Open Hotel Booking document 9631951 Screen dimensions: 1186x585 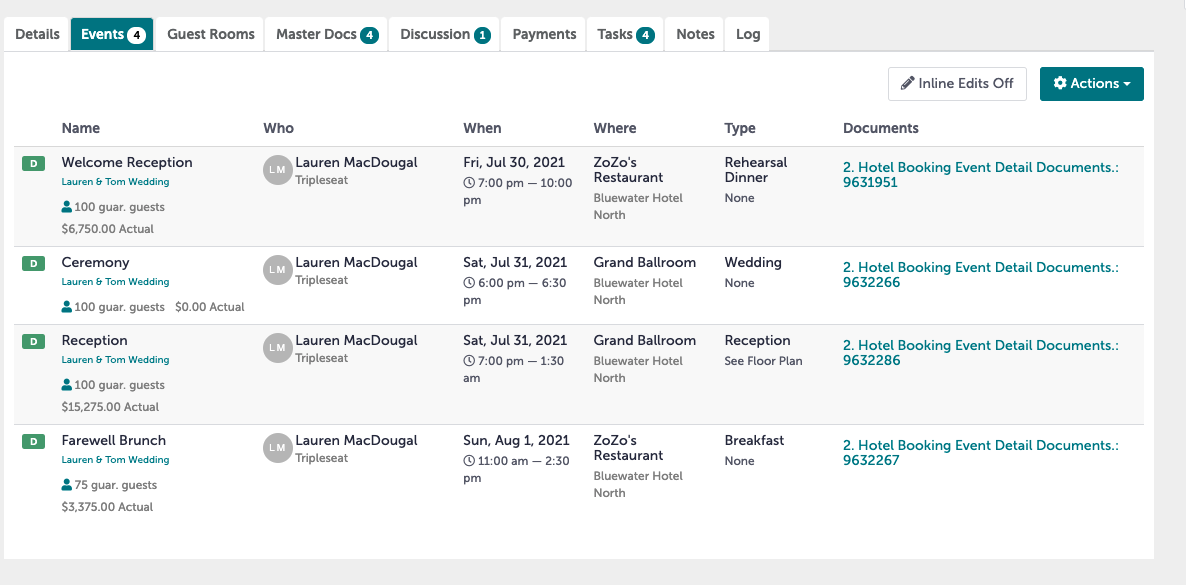click(980, 175)
